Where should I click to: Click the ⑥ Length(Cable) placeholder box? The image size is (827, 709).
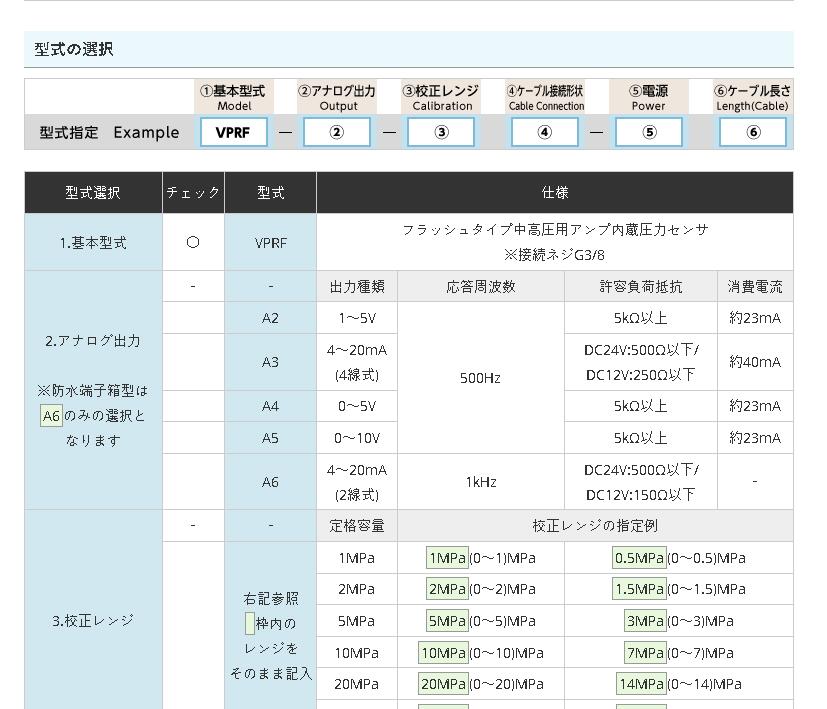(753, 131)
